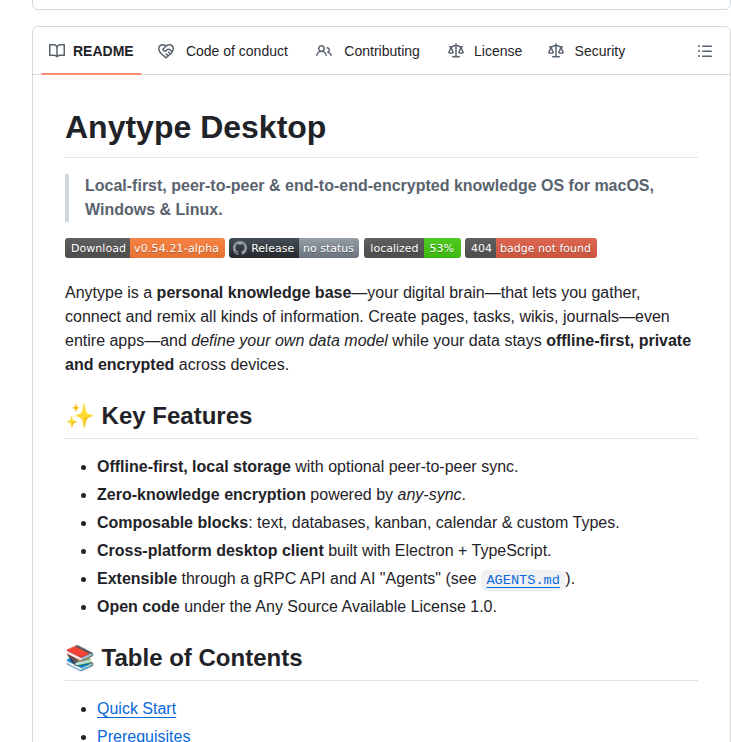Click the Contributing people icon
Image resolution: width=731 pixels, height=742 pixels.
tap(324, 51)
